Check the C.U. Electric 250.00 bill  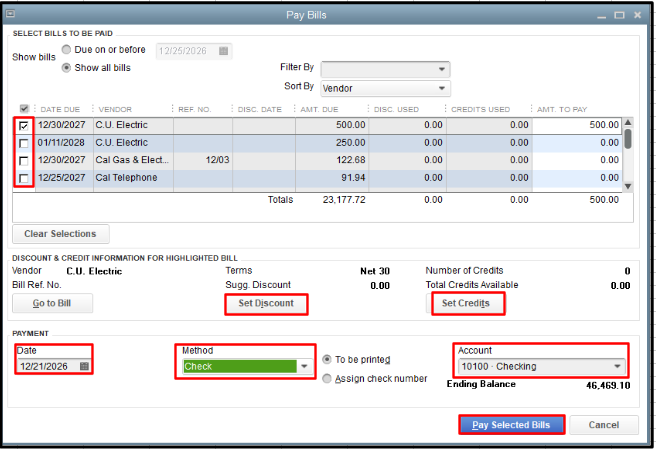point(24,143)
